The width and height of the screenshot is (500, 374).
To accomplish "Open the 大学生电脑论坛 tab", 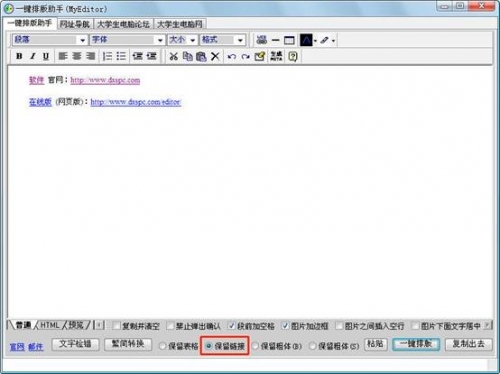I will click(x=123, y=24).
